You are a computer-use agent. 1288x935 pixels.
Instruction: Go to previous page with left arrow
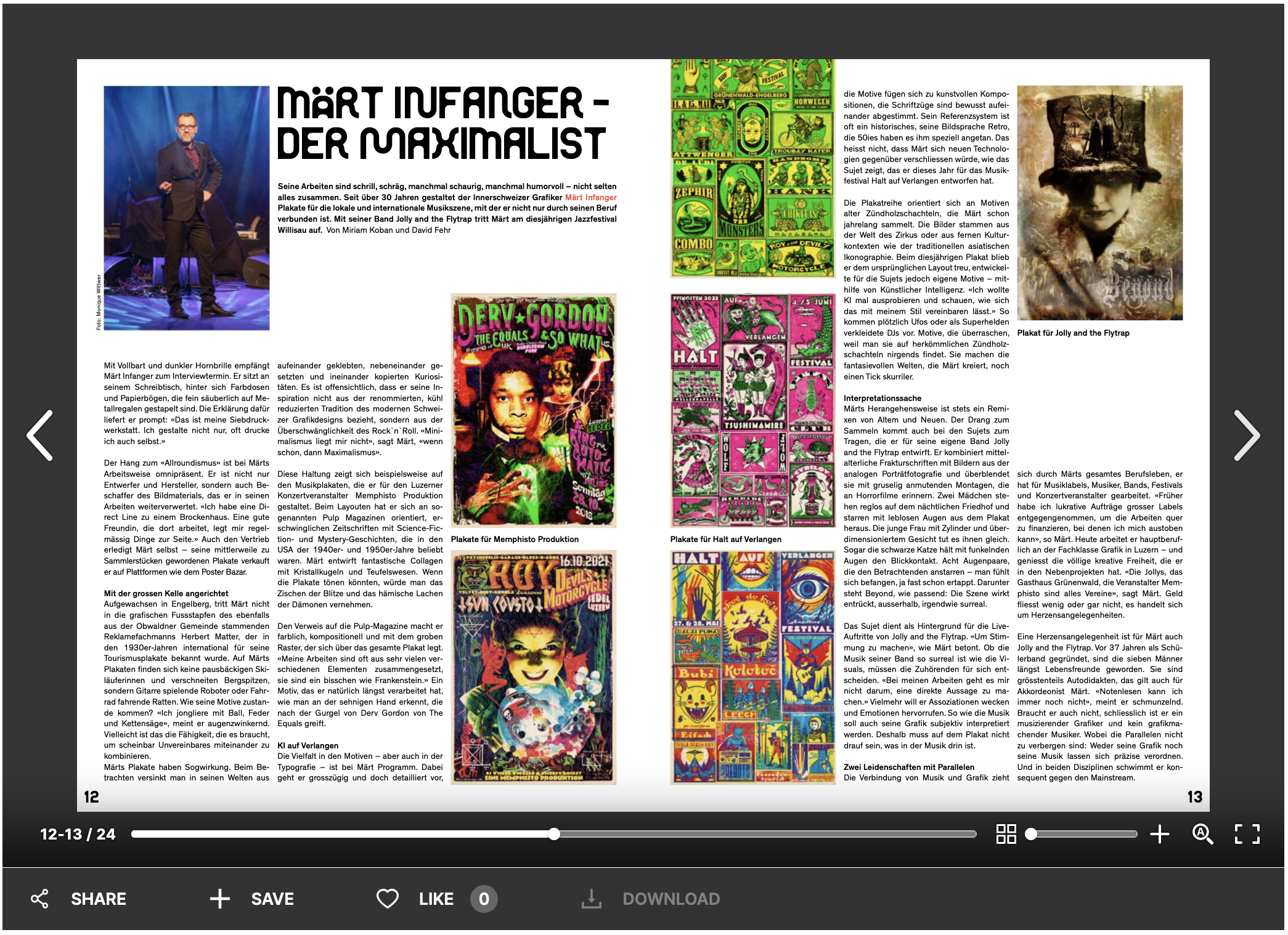coord(39,435)
